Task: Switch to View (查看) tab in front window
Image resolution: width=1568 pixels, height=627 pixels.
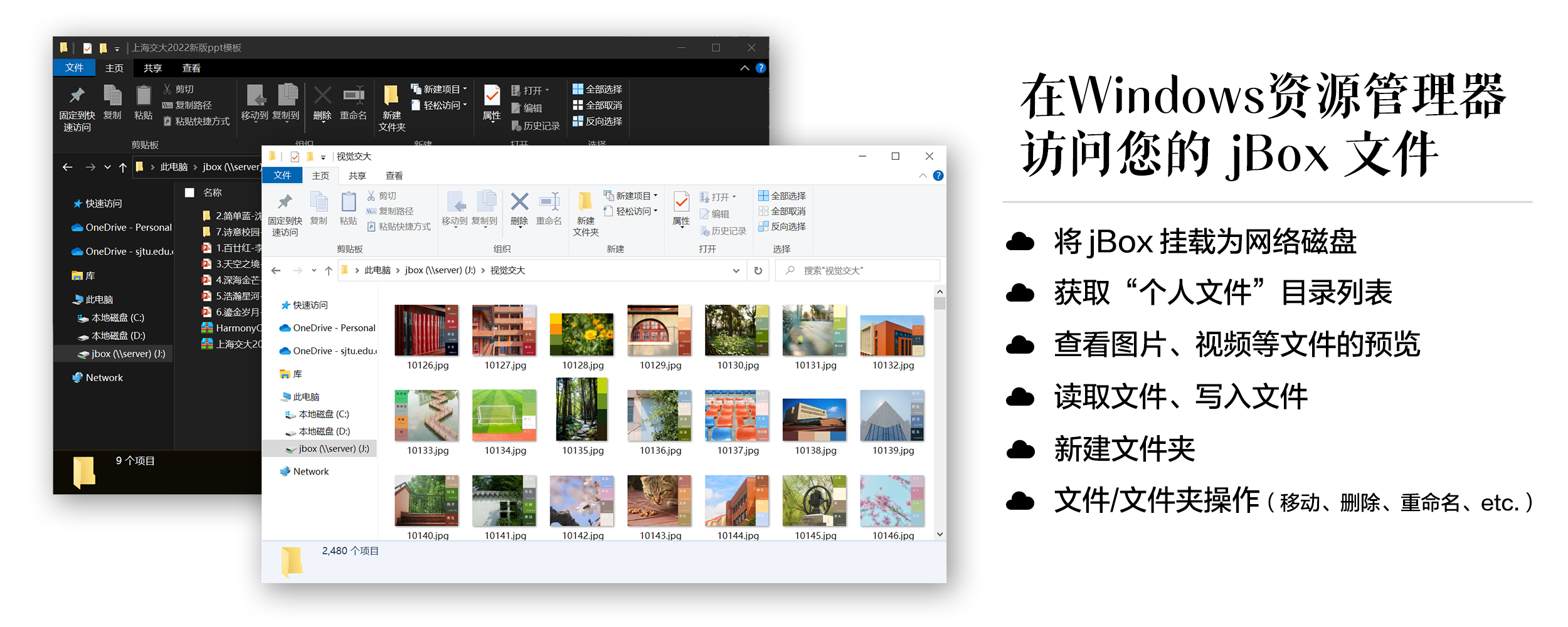Action: [x=394, y=176]
